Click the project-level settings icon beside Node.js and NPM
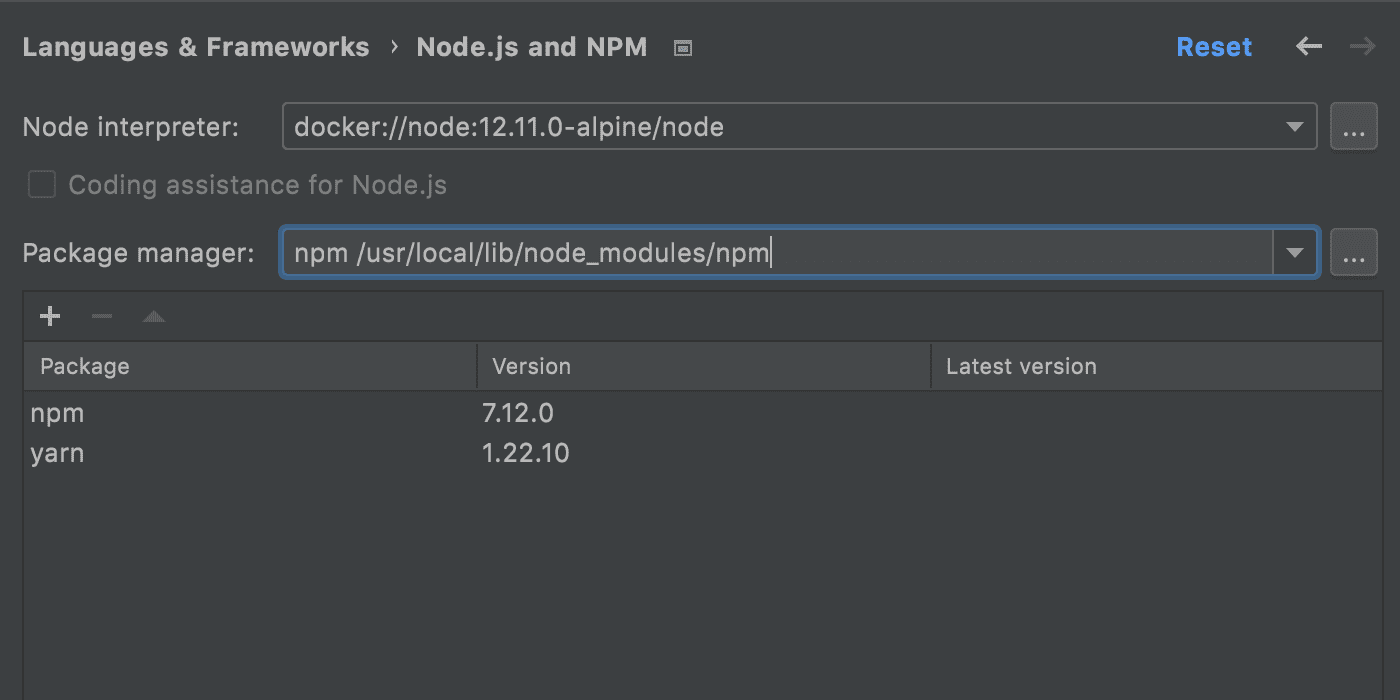Viewport: 1400px width, 700px height. [x=683, y=48]
